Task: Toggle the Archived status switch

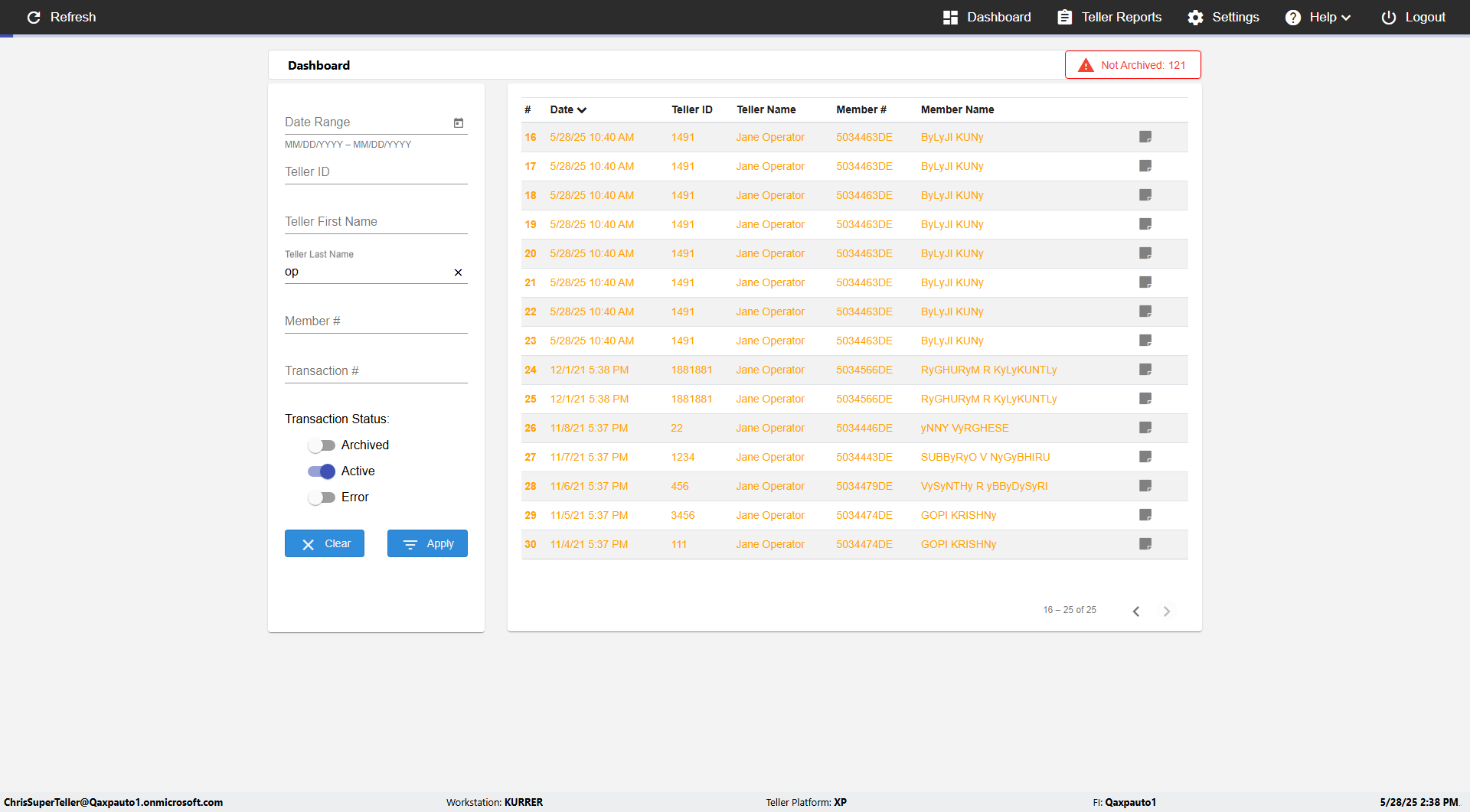Action: pos(322,445)
